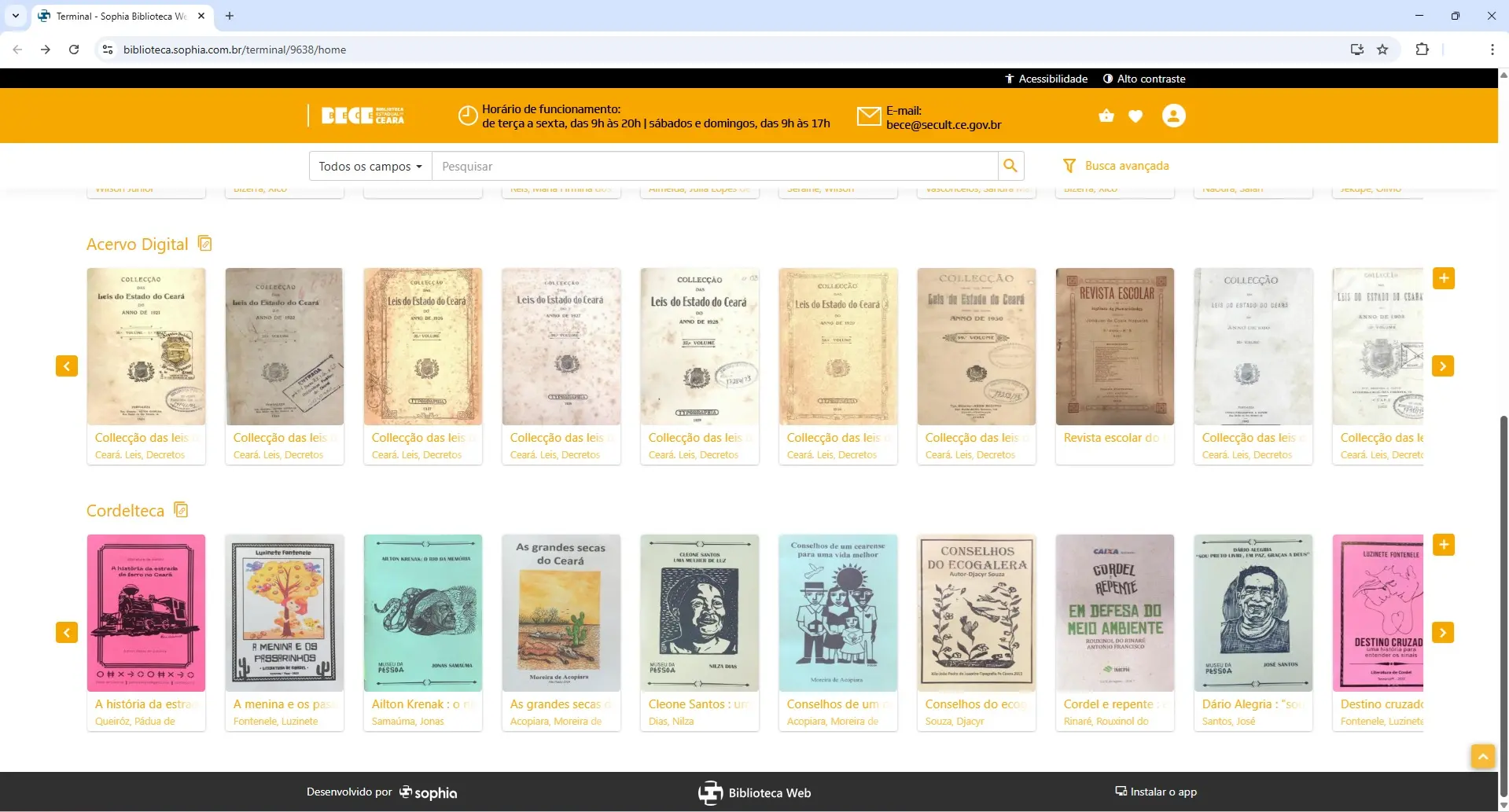Click inside the Pesquisar search field
This screenshot has height=812, width=1509.
coord(708,166)
